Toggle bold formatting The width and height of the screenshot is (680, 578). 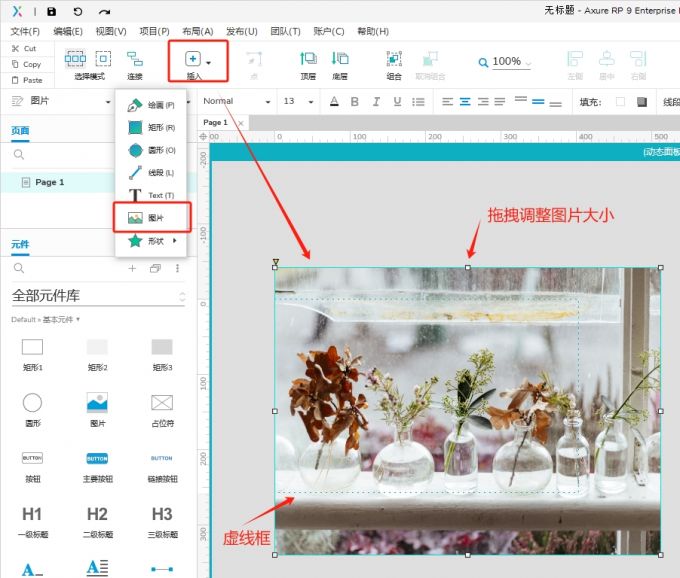[355, 101]
